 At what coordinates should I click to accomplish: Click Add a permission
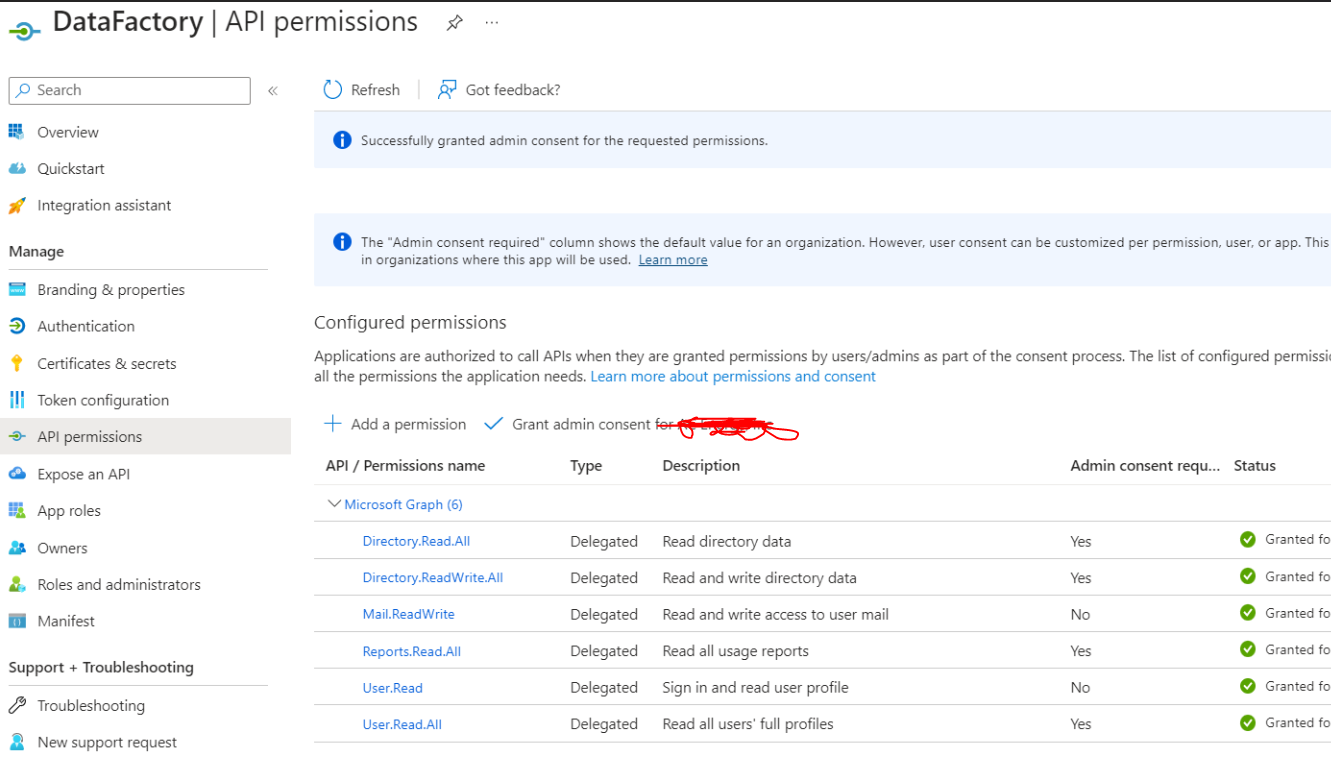[396, 424]
